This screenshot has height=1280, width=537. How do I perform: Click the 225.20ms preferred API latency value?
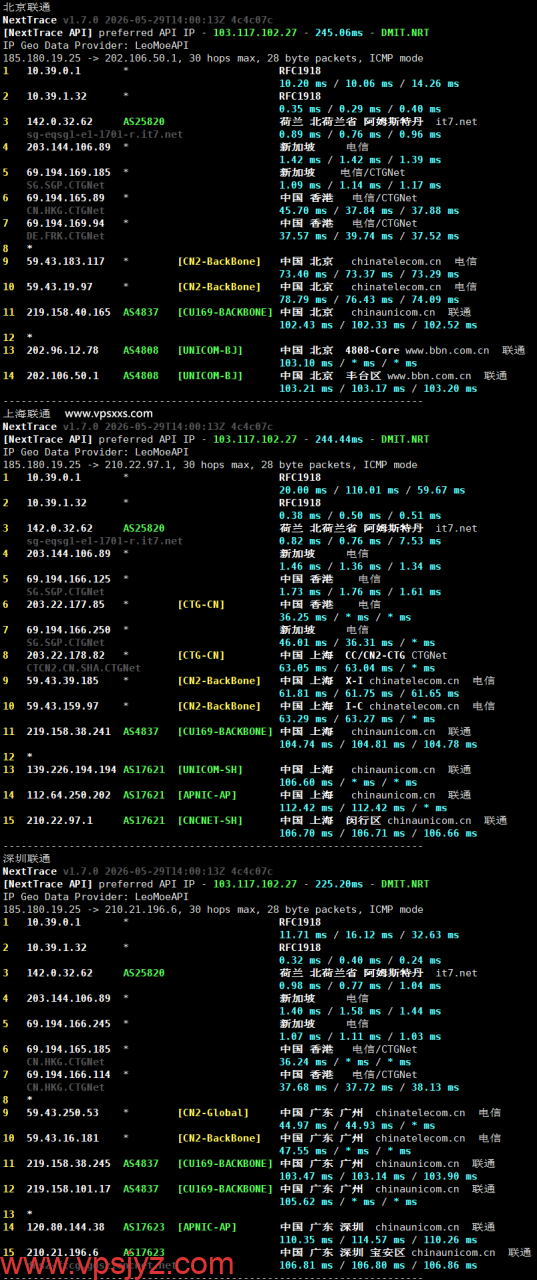point(338,884)
